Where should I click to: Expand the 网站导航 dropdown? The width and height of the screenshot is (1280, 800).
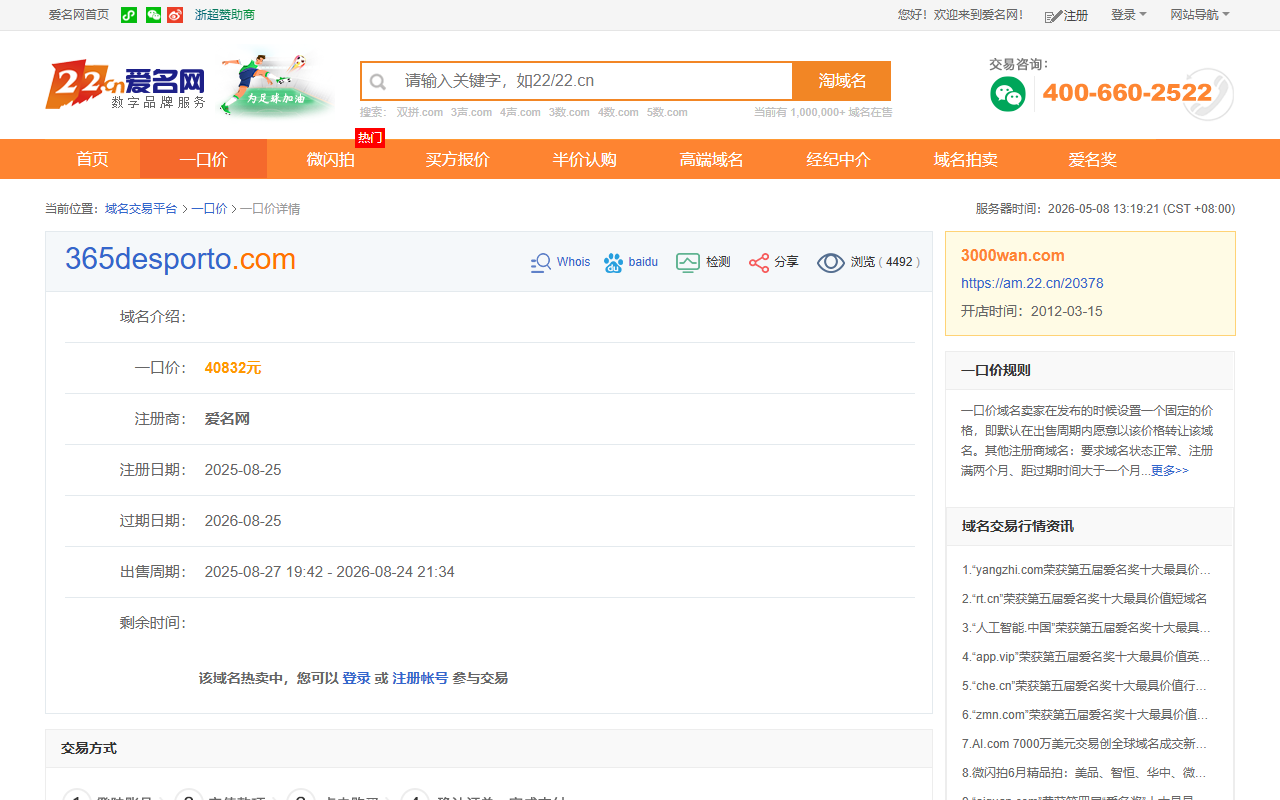(x=1200, y=15)
